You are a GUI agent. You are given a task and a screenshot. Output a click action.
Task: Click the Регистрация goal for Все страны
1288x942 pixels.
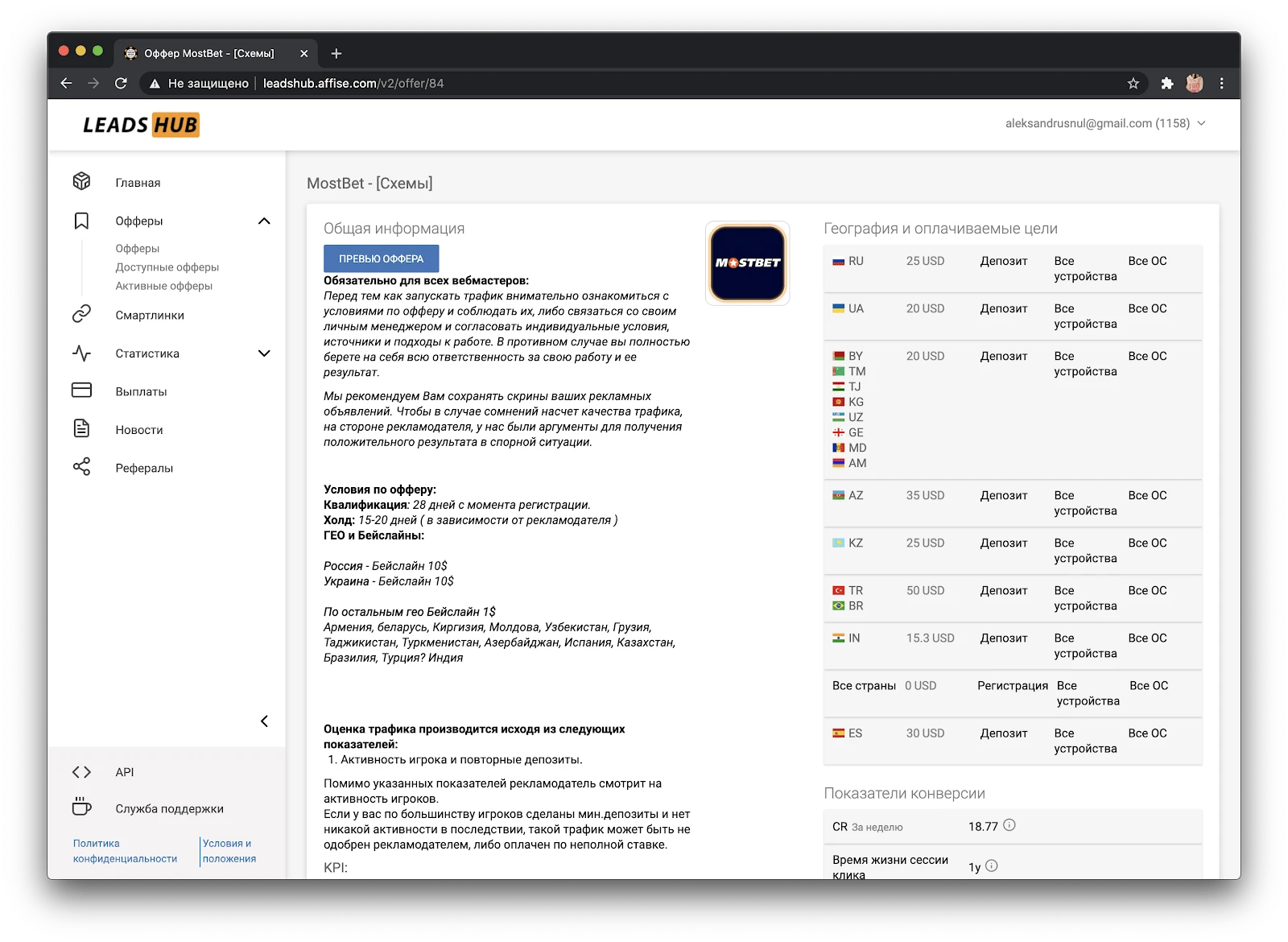click(1013, 685)
